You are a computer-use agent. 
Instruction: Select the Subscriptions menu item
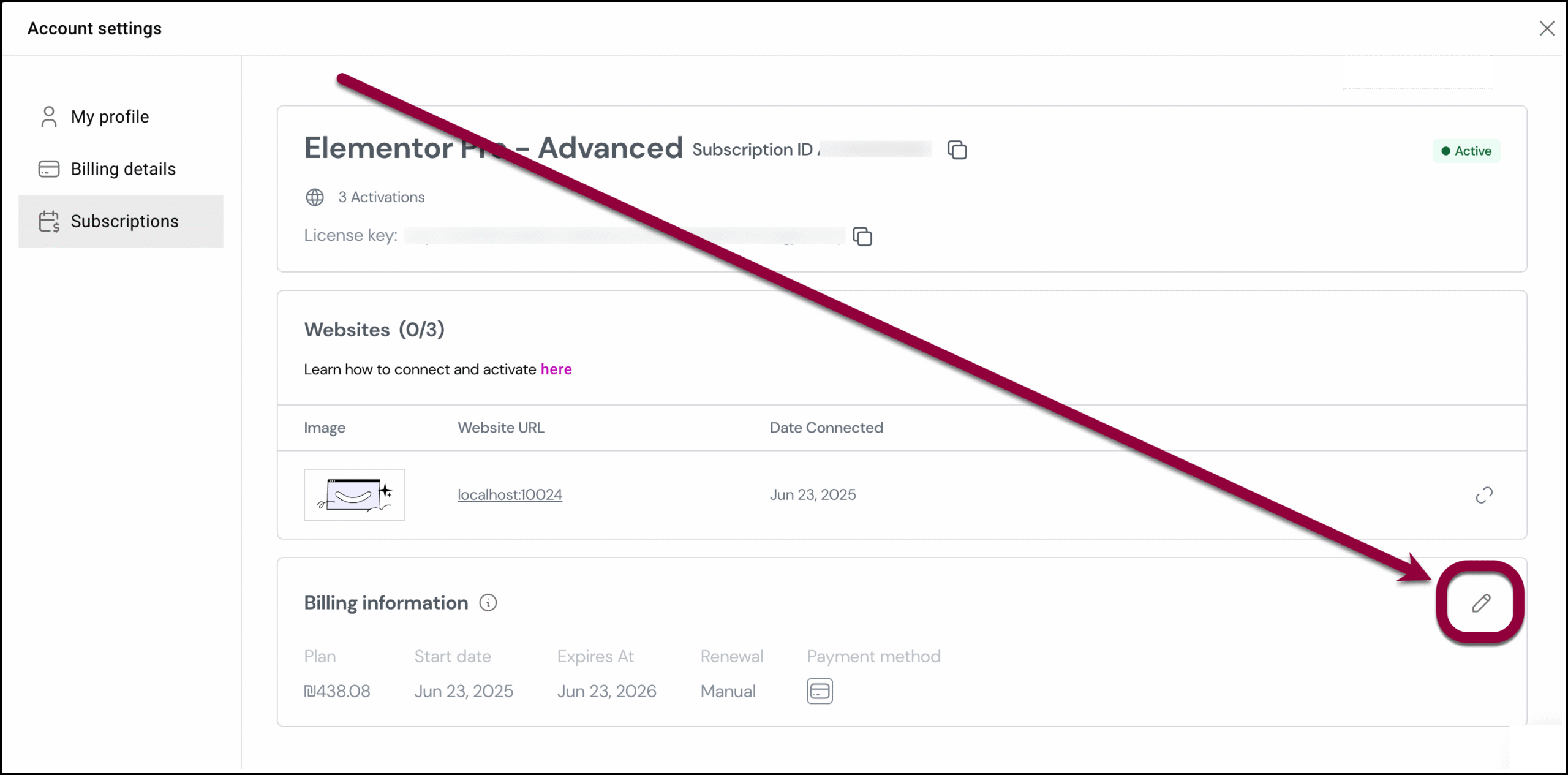click(x=124, y=221)
